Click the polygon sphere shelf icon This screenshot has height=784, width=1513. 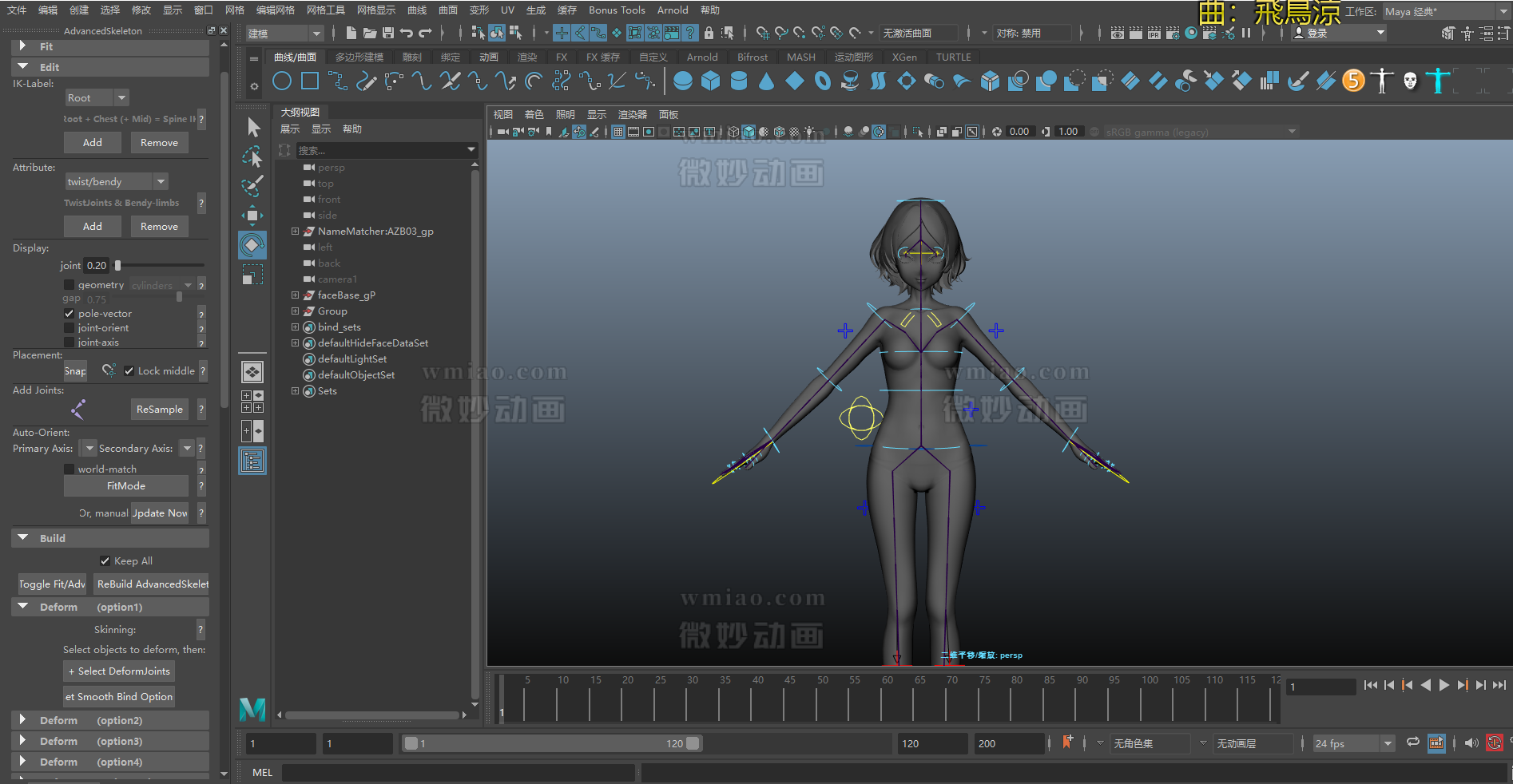[682, 81]
